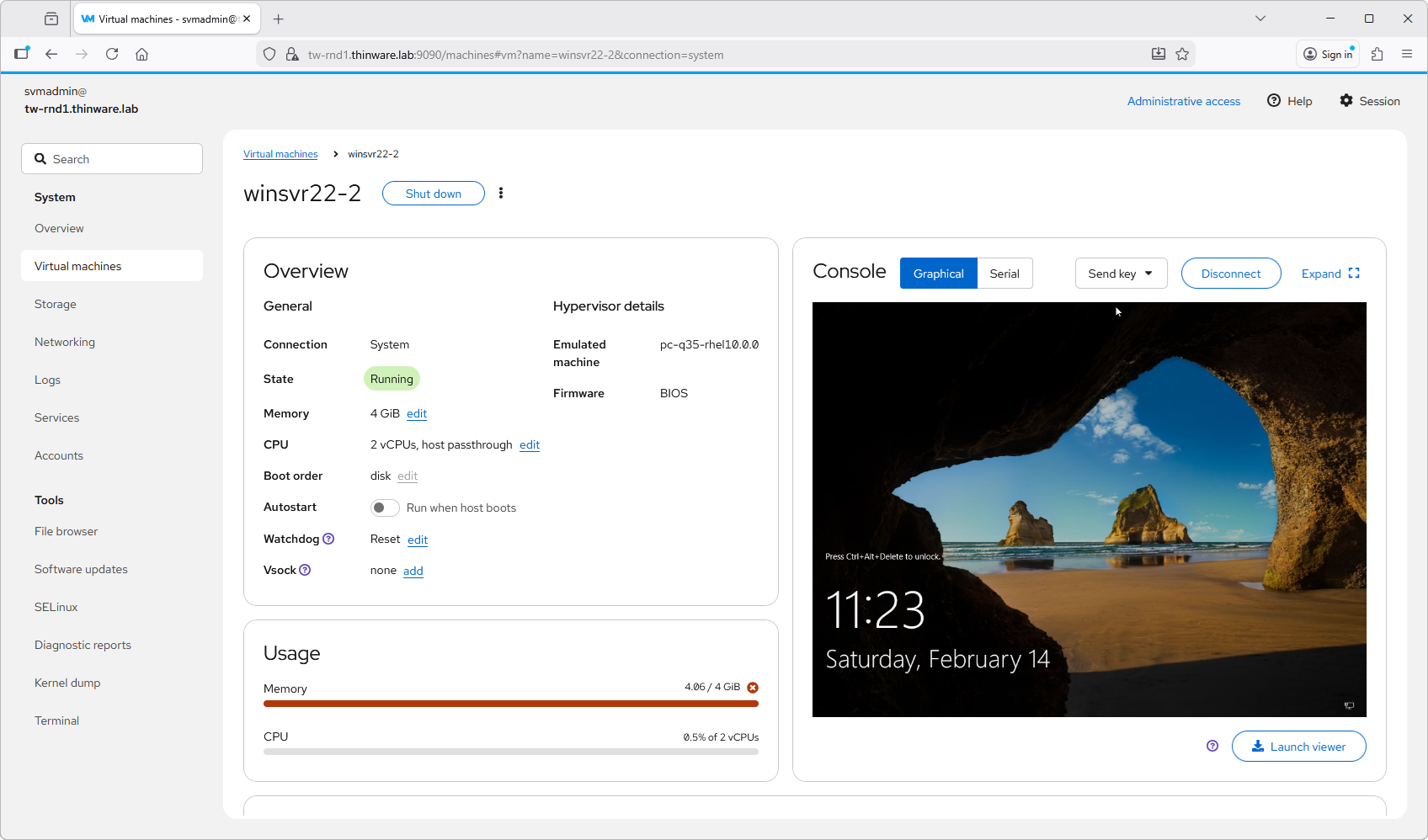This screenshot has width=1428, height=840.
Task: Edit the Watchdog setting
Action: (418, 540)
